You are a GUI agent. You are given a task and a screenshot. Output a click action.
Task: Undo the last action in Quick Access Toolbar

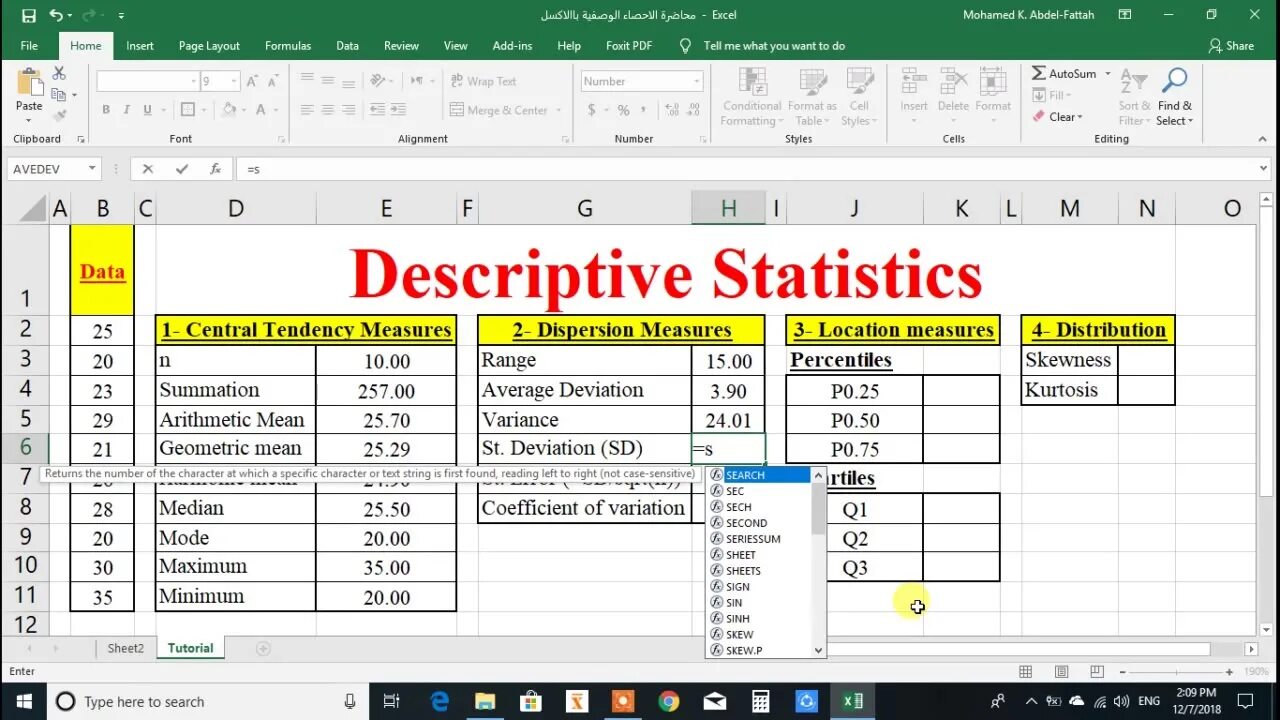(x=55, y=15)
